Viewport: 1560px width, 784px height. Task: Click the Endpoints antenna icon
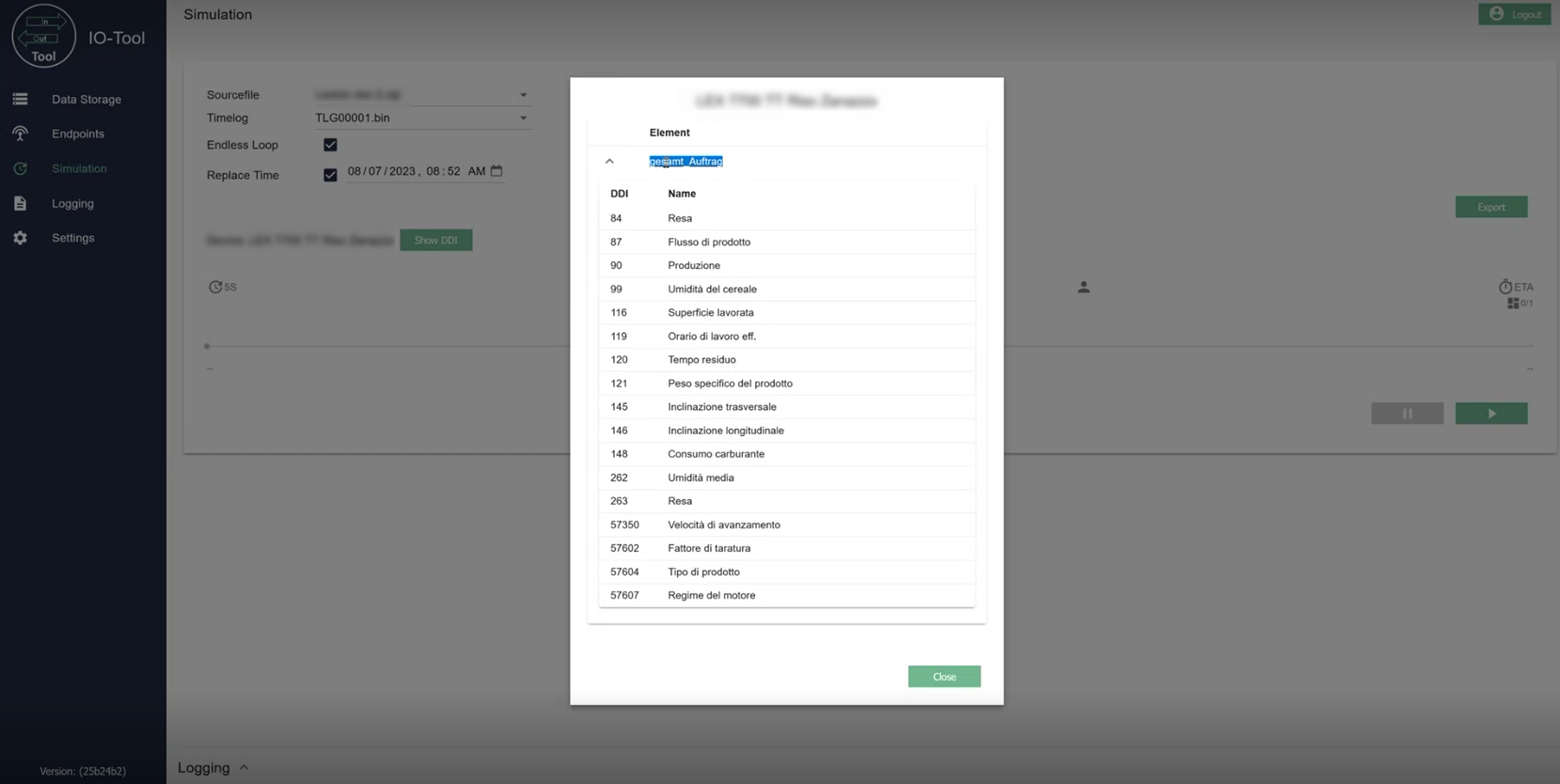coord(20,133)
